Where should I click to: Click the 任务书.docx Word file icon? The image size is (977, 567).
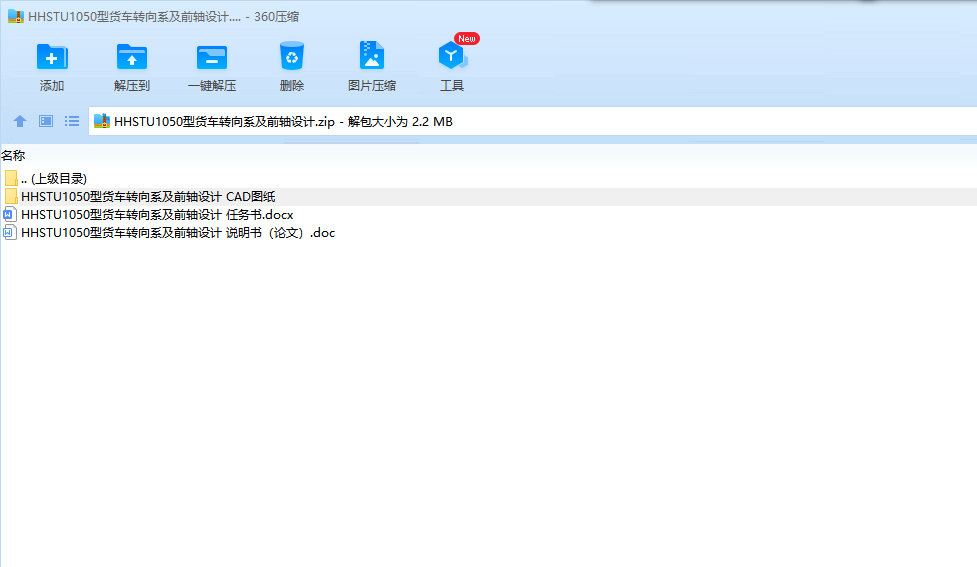click(9, 215)
